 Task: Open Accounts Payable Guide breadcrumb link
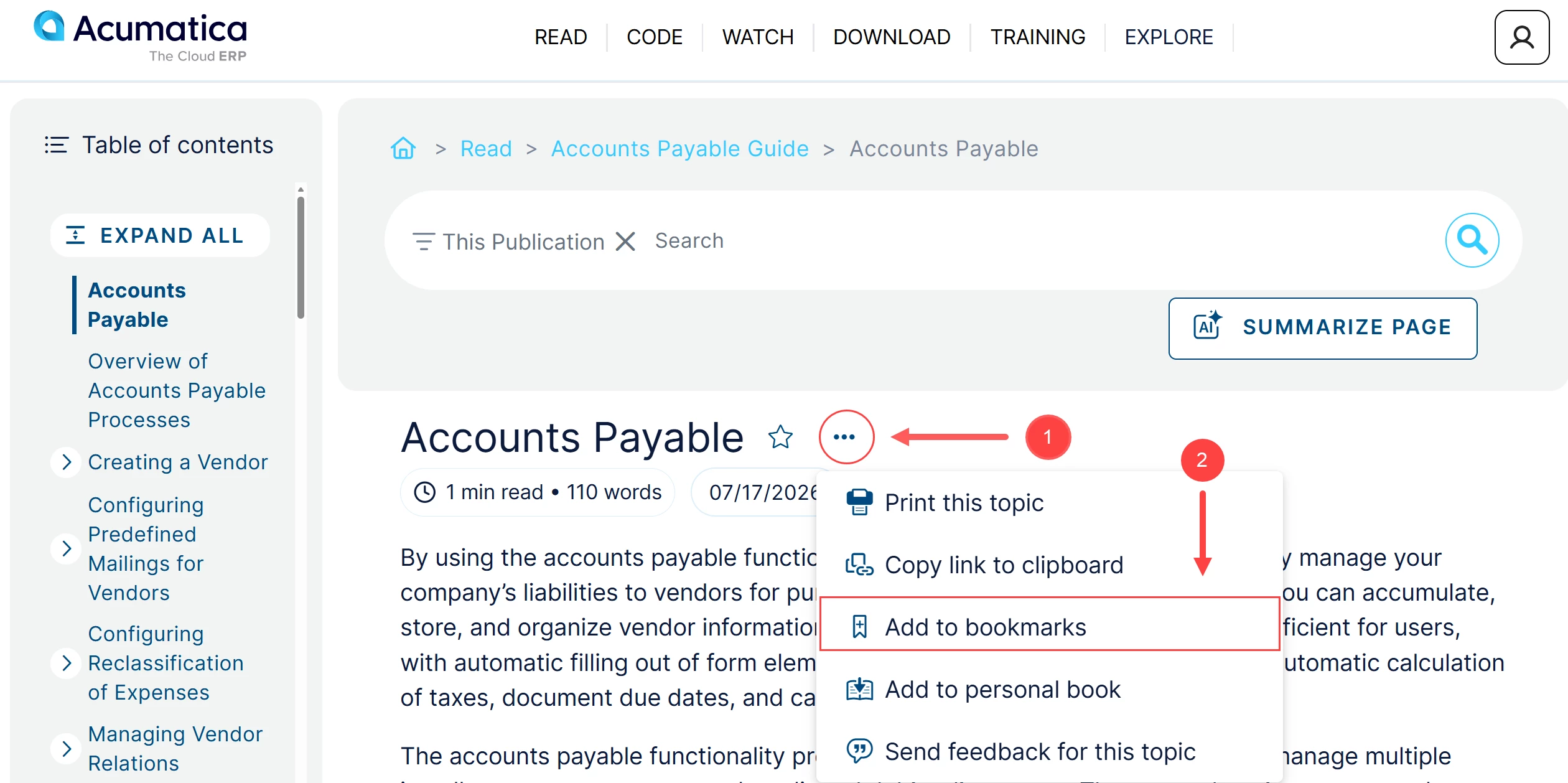(x=679, y=149)
